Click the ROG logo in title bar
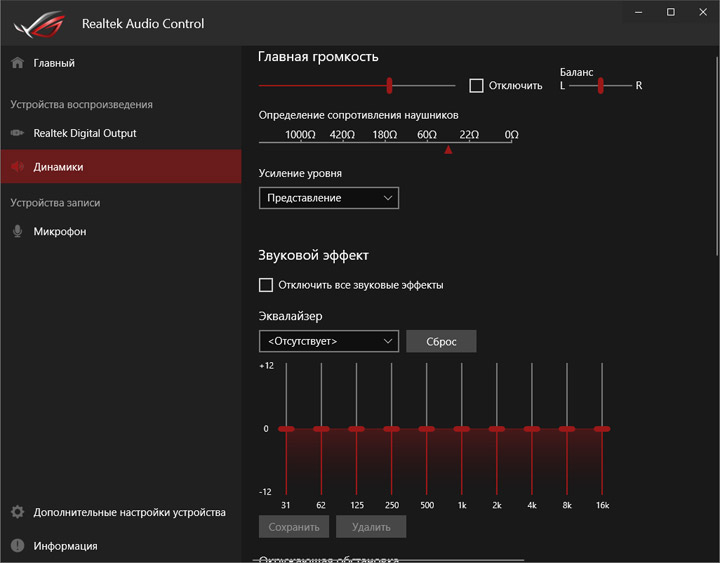 coord(39,24)
